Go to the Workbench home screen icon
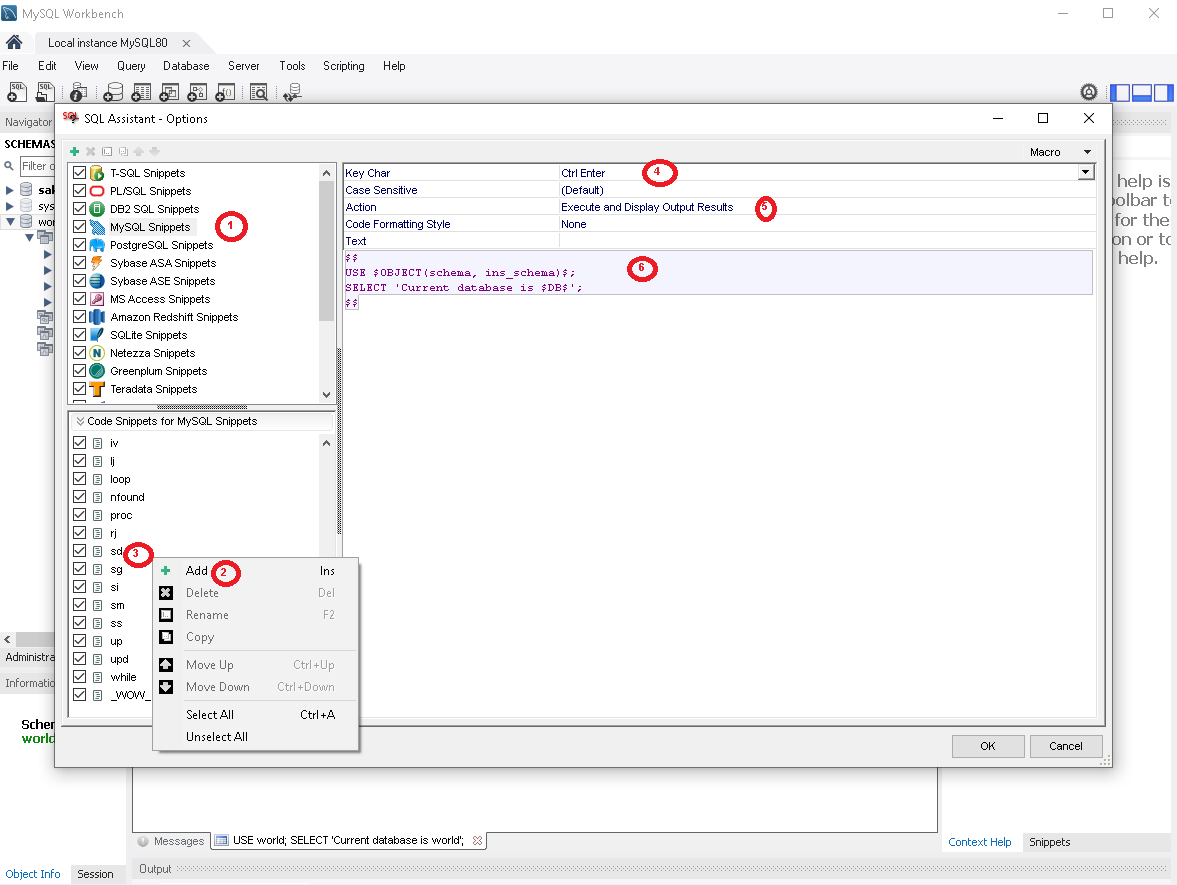Image resolution: width=1177 pixels, height=885 pixels. (14, 43)
